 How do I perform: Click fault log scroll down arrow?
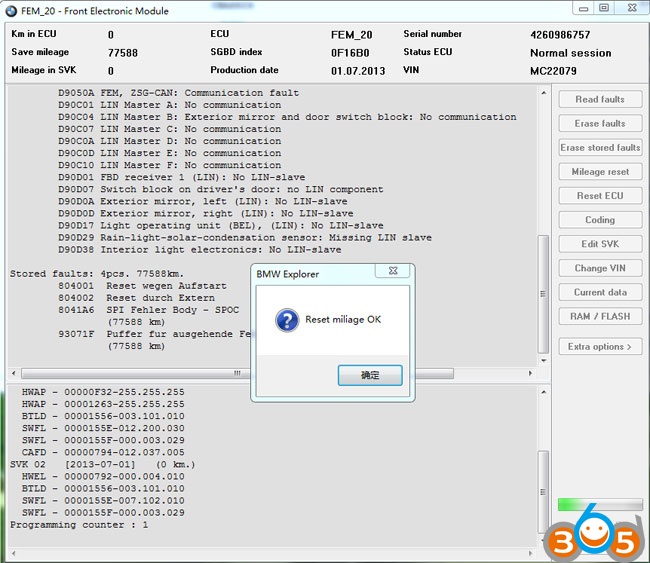pos(543,361)
